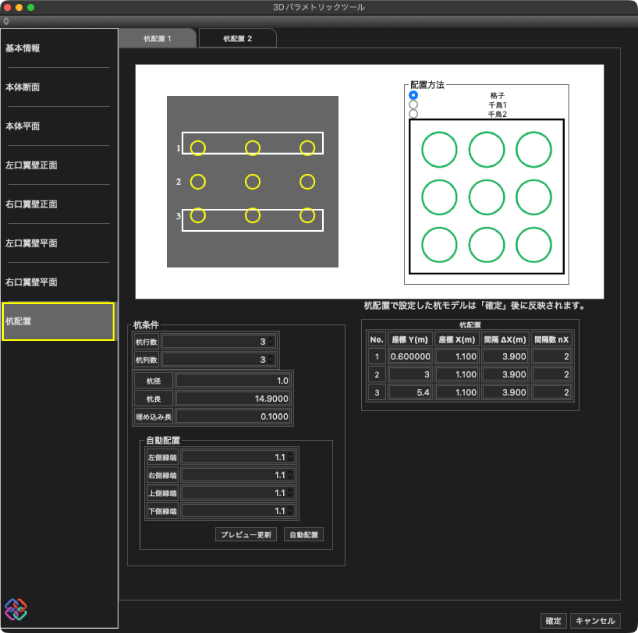Open the 本体断面 sidebar section
The height and width of the screenshot is (633, 638).
pos(59,87)
